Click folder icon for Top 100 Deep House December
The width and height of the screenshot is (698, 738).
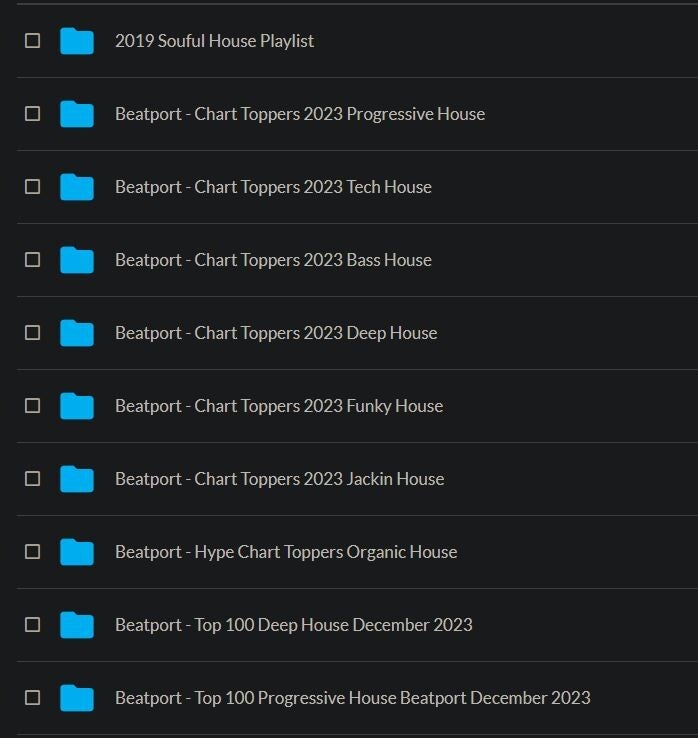tap(77, 625)
